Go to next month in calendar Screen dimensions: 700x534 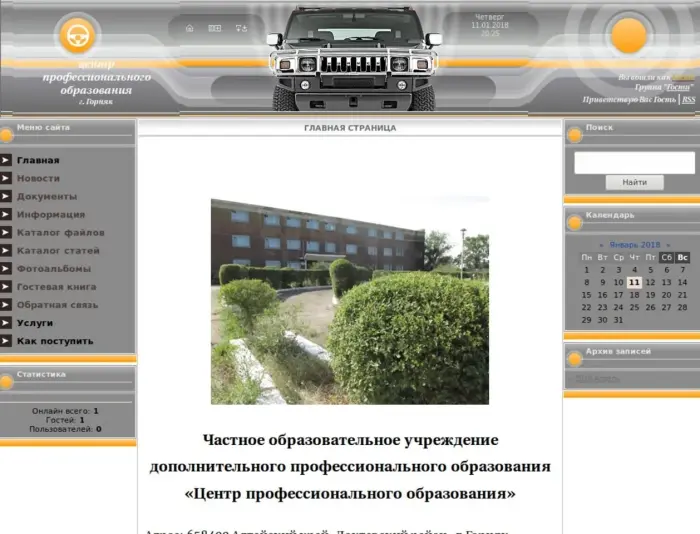(x=668, y=245)
